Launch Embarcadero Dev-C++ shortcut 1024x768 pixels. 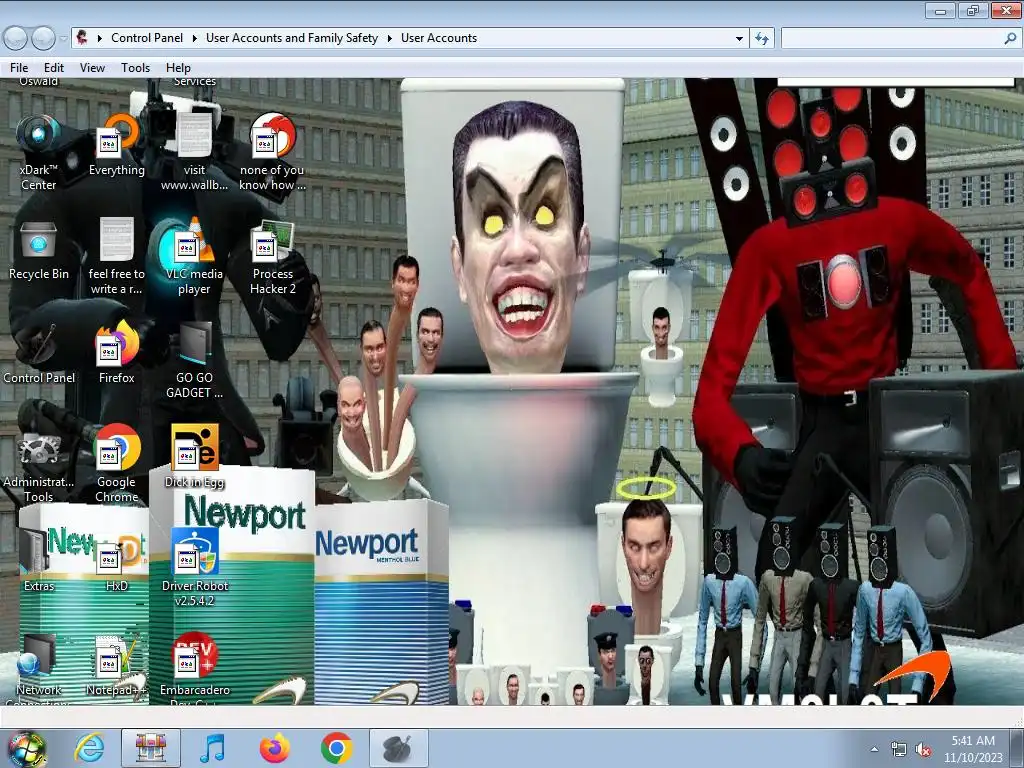coord(194,669)
